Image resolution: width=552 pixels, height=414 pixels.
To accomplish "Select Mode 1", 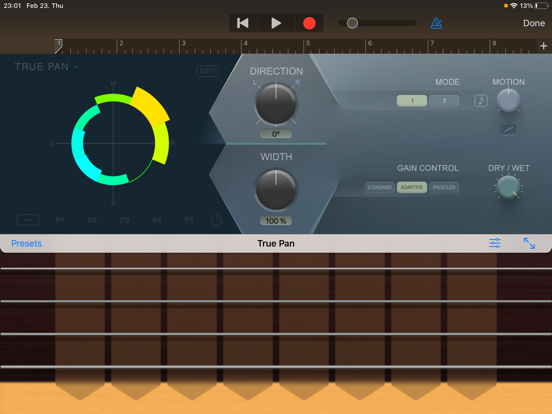I will tap(412, 101).
